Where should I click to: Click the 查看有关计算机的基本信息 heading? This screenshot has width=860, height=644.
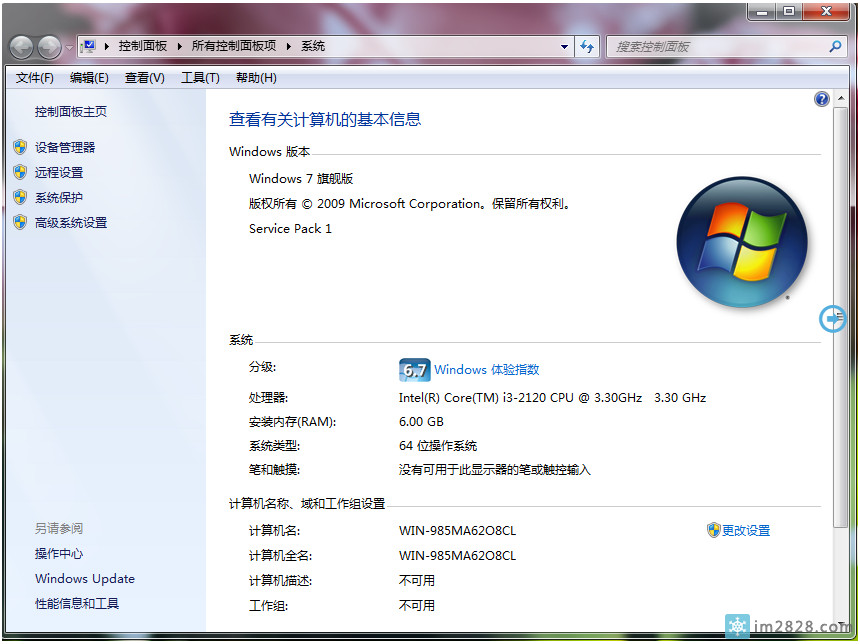pos(325,120)
